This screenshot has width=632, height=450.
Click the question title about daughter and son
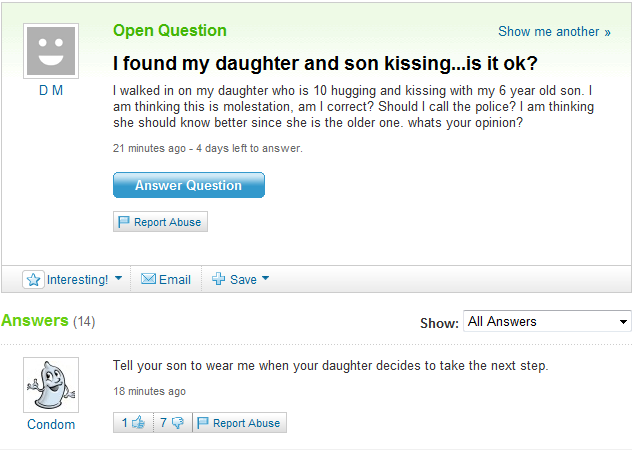(325, 64)
